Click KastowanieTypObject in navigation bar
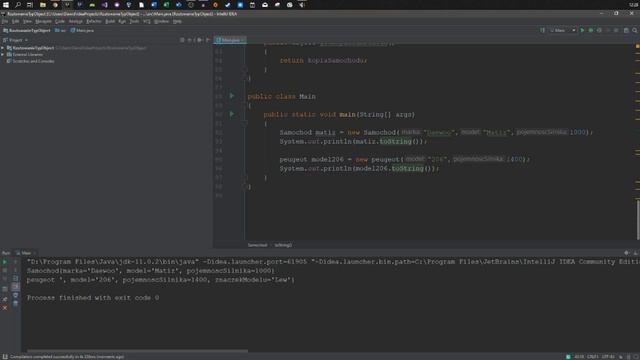This screenshot has width=640, height=360. (27, 31)
